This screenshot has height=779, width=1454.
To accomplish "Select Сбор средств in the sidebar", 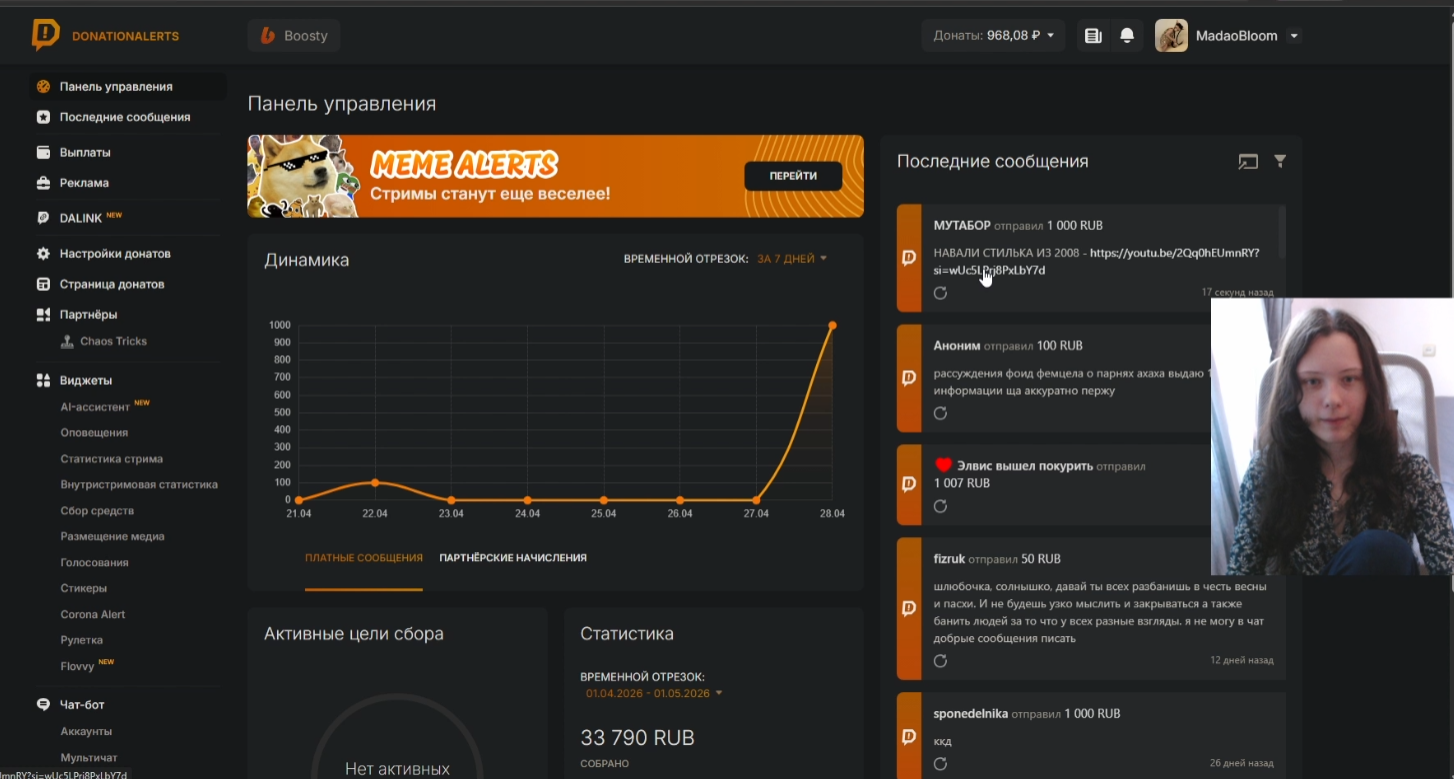I will [97, 511].
